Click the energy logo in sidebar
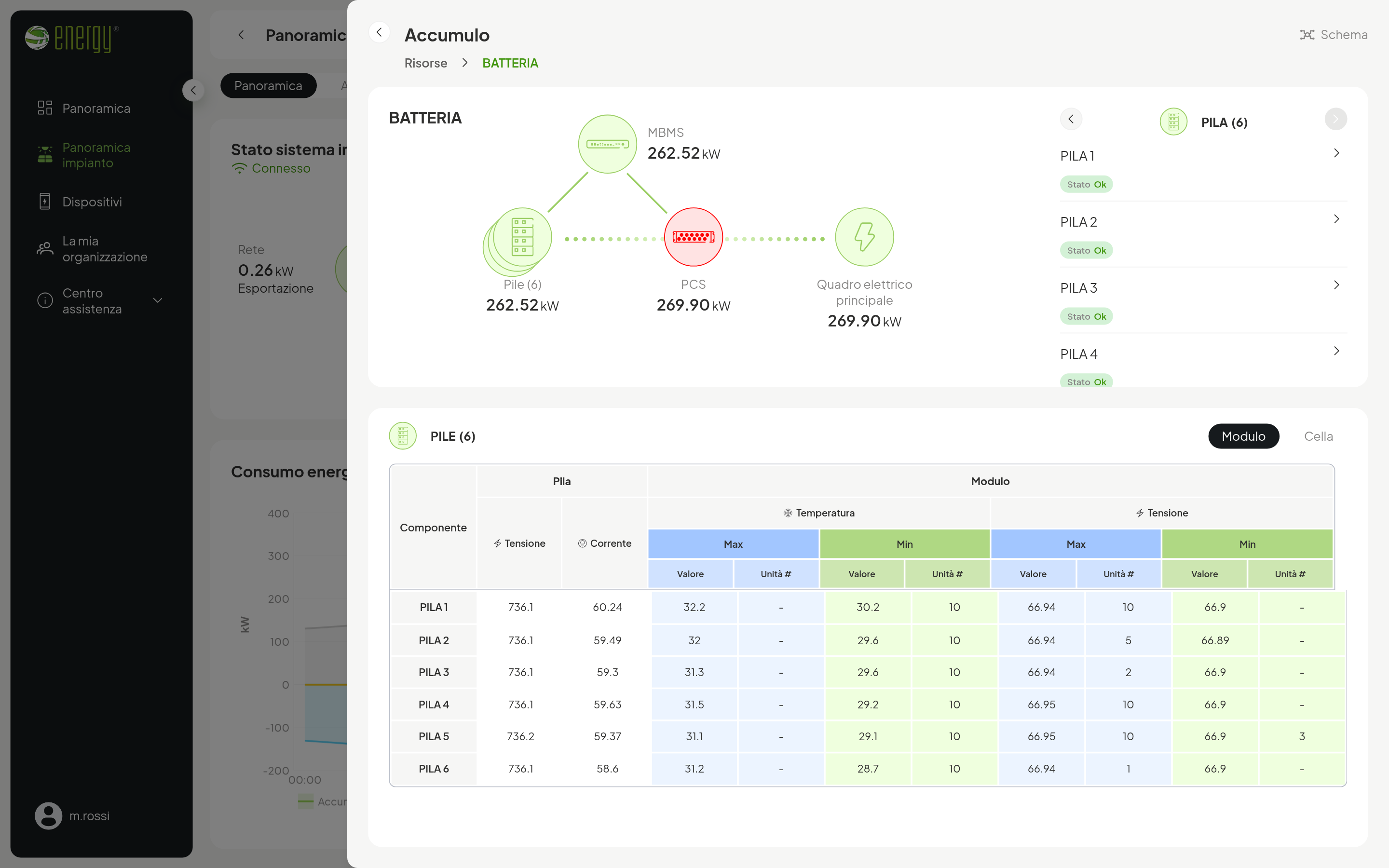 [x=72, y=39]
